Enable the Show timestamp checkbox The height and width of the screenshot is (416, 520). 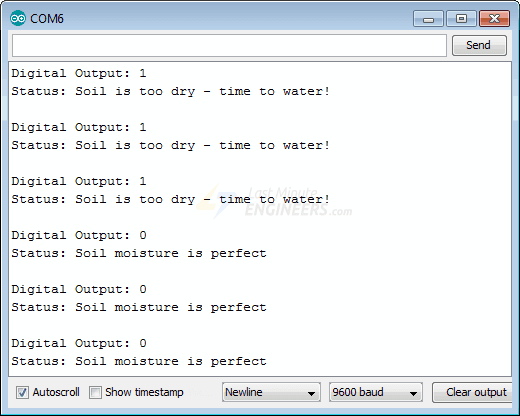click(95, 392)
